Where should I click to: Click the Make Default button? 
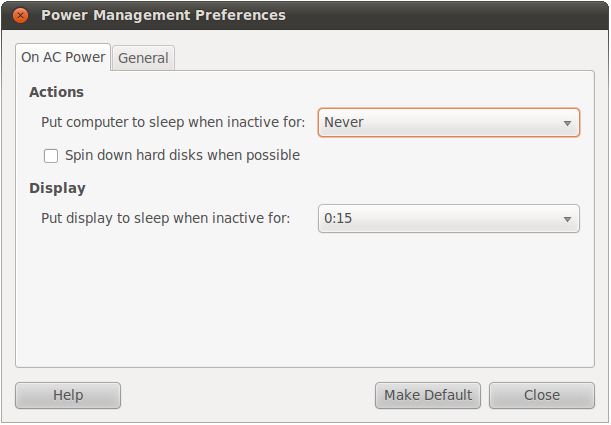(x=428, y=395)
